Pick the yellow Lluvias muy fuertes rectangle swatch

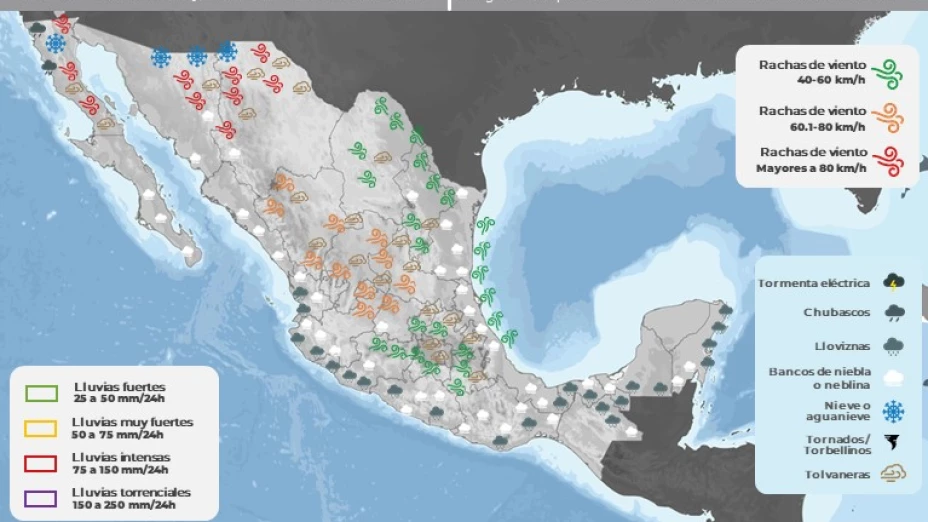click(40, 428)
